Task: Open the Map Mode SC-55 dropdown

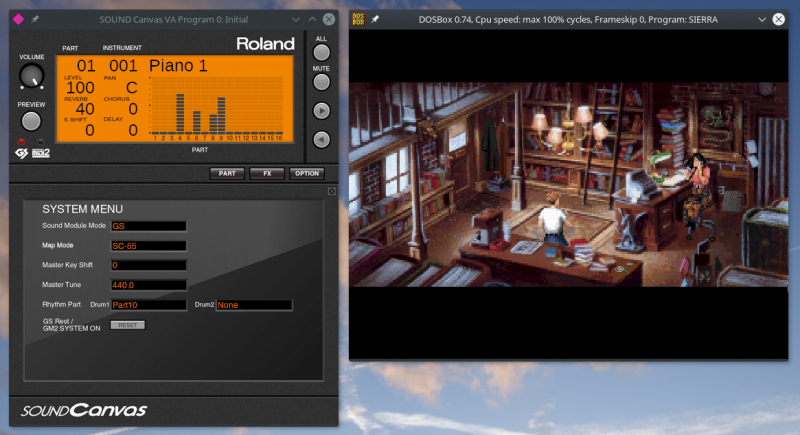Action: point(148,245)
